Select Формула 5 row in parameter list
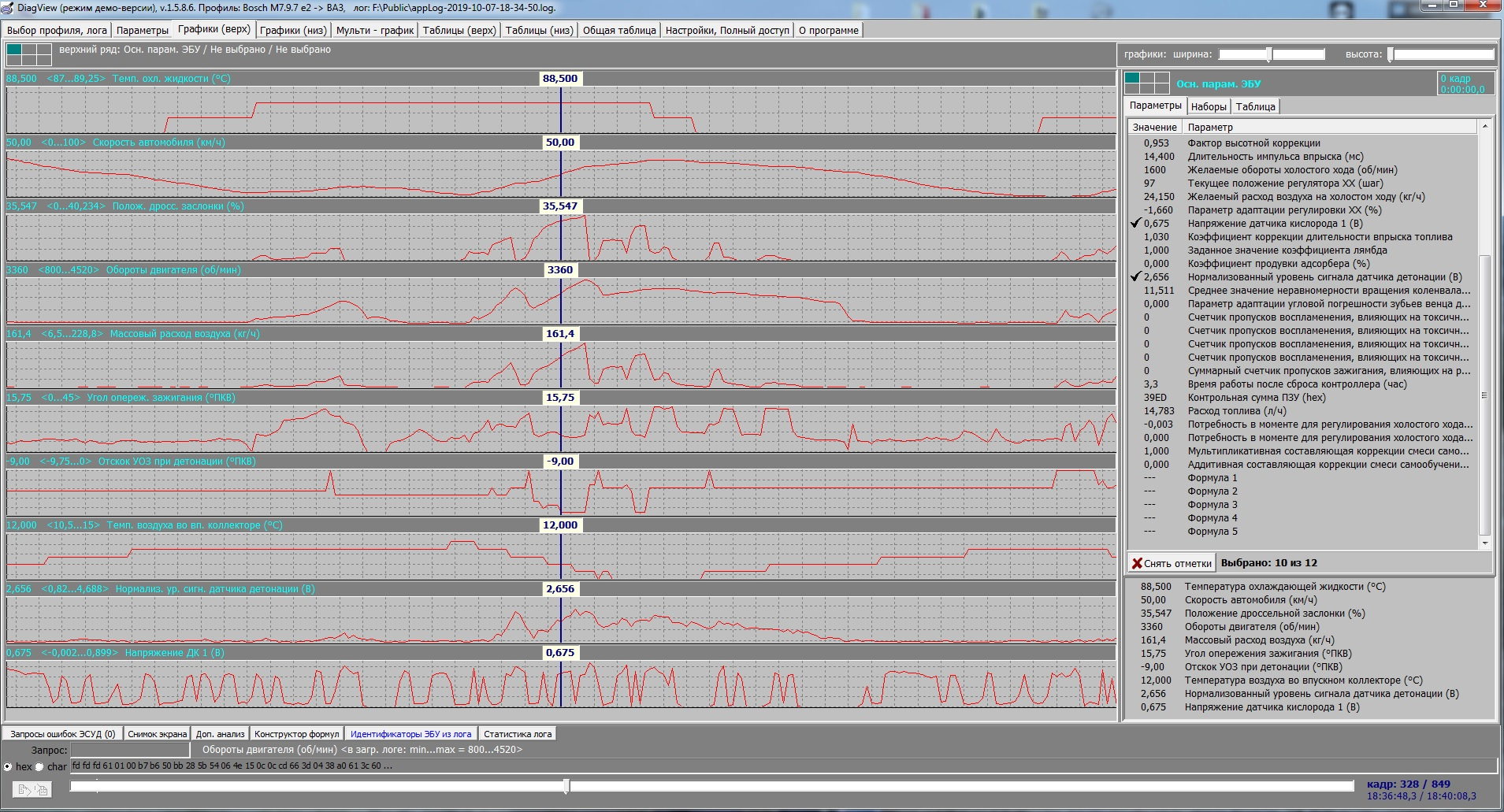This screenshot has height=812, width=1504. coord(1302,532)
